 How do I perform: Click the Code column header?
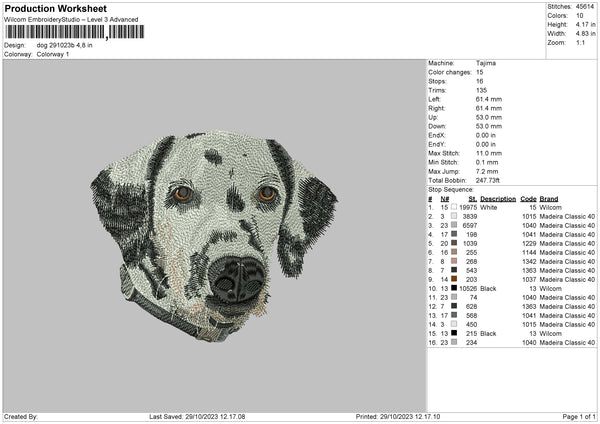(x=529, y=198)
